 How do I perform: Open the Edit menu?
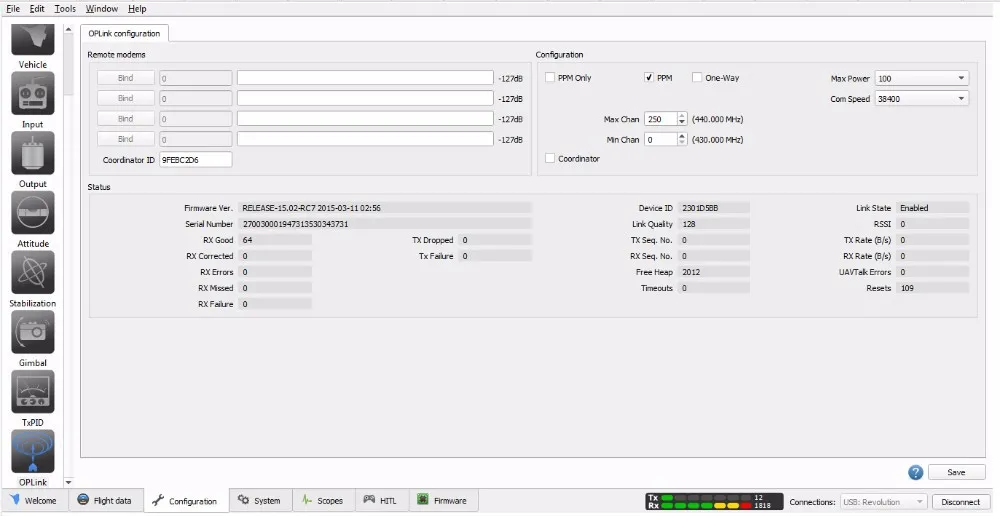[37, 9]
